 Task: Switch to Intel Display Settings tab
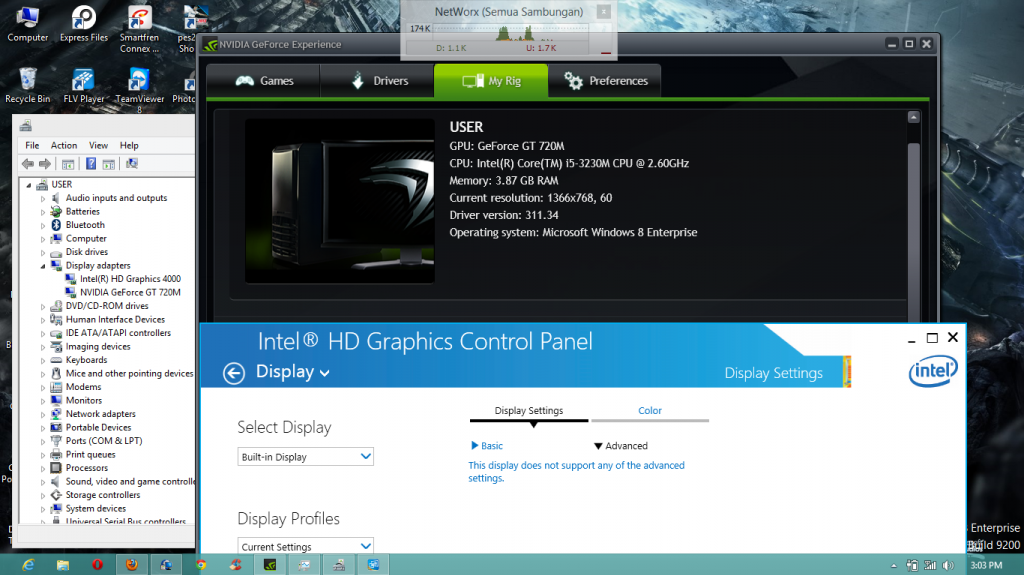[x=529, y=411]
